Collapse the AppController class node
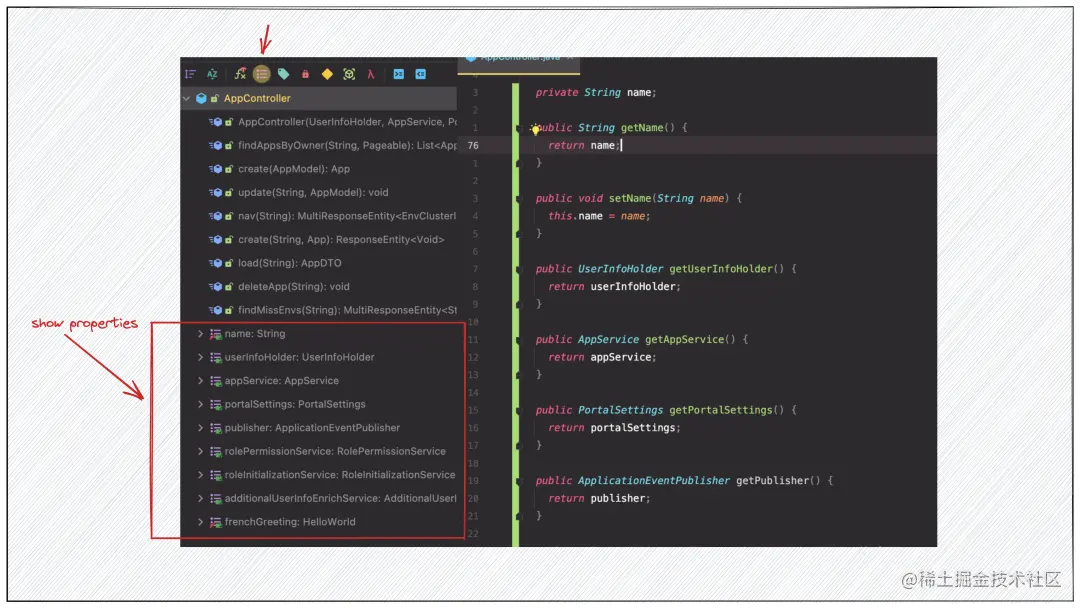The image size is (1080, 608). (x=187, y=98)
